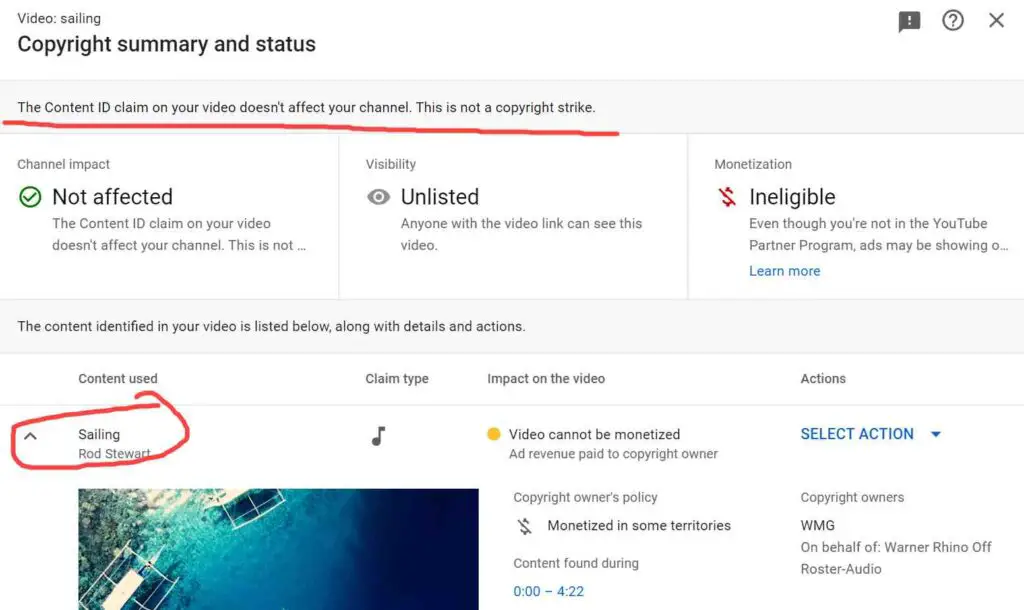Open the help question mark icon
Screen dimensions: 1024x610
(x=953, y=20)
